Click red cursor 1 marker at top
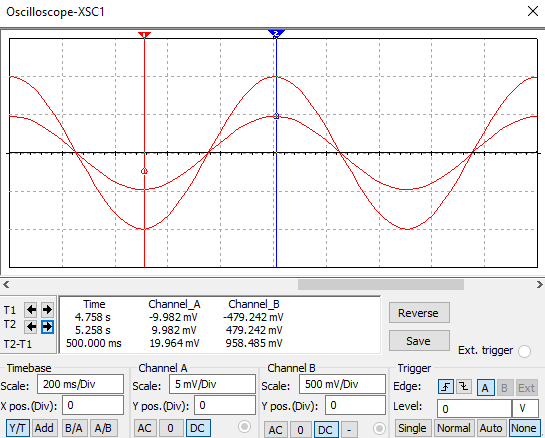The height and width of the screenshot is (438, 545). pyautogui.click(x=144, y=35)
